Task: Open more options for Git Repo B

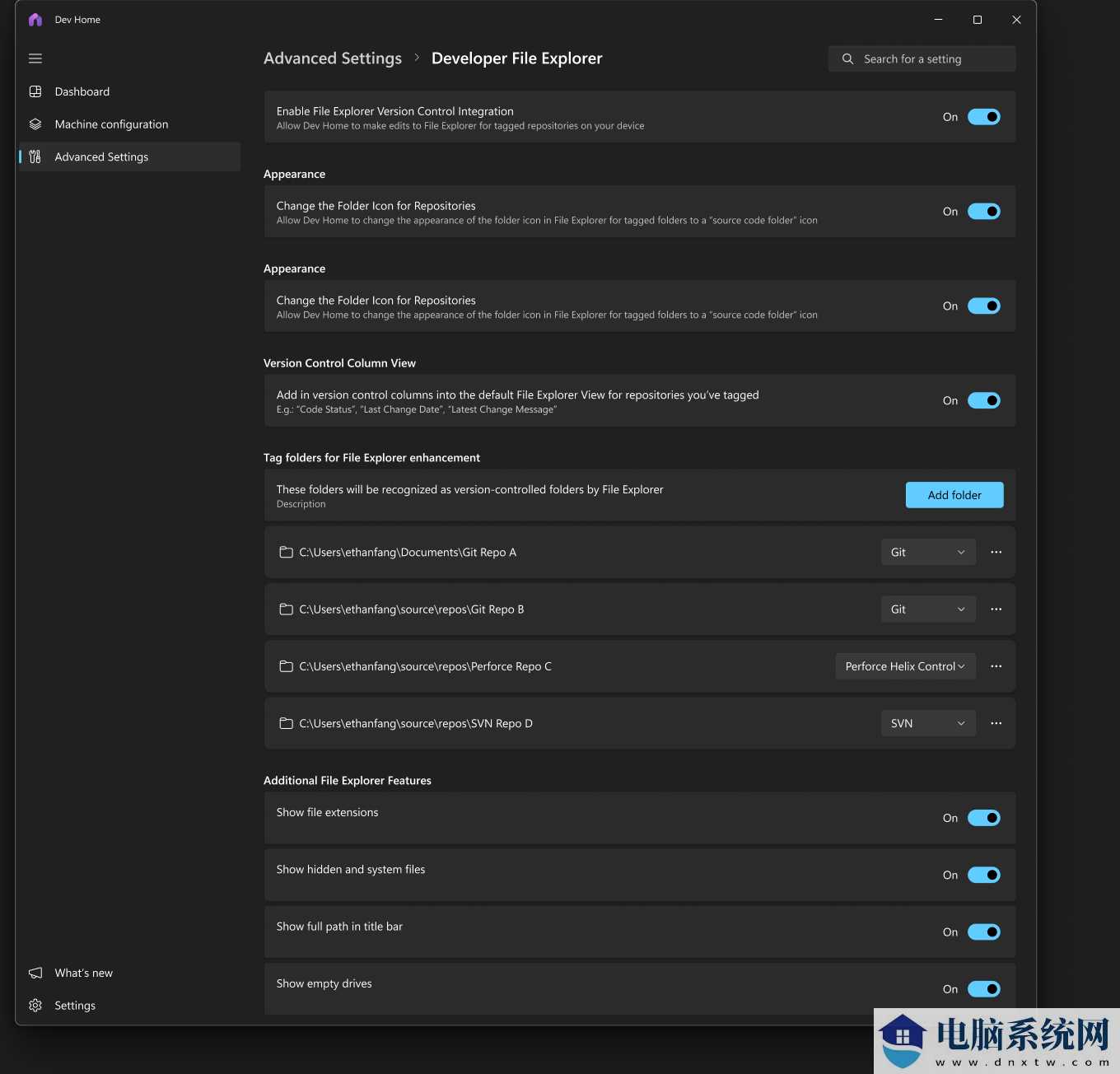Action: pos(996,609)
